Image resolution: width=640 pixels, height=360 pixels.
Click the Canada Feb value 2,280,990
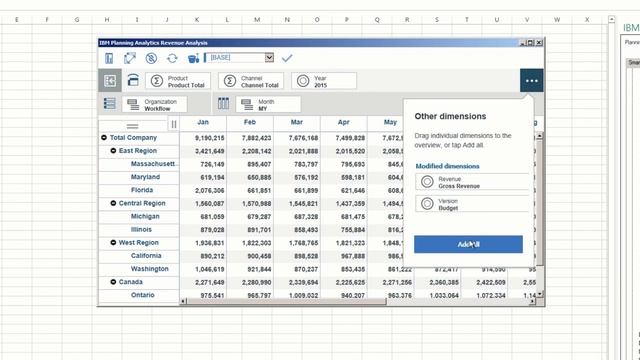(256, 282)
